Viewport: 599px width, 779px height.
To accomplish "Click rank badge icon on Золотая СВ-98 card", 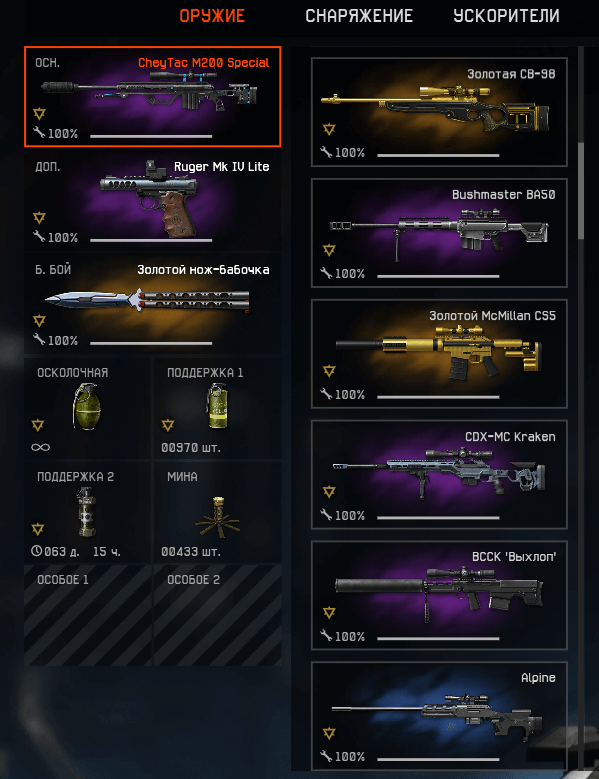I will coord(329,130).
